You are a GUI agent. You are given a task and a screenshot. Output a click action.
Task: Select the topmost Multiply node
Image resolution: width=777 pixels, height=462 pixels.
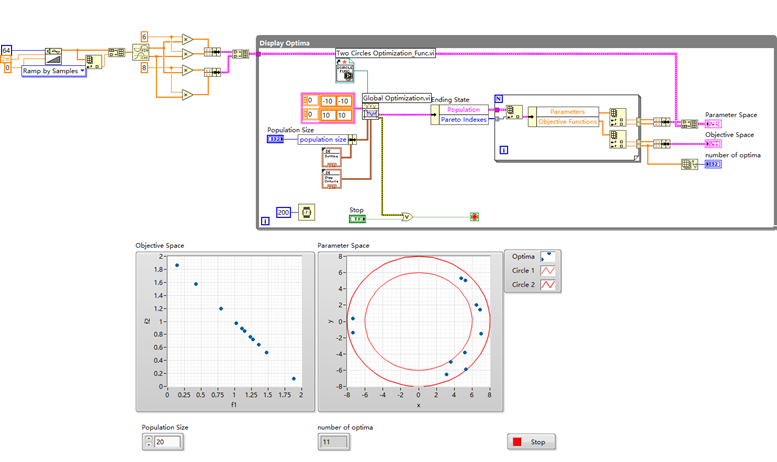(x=187, y=39)
